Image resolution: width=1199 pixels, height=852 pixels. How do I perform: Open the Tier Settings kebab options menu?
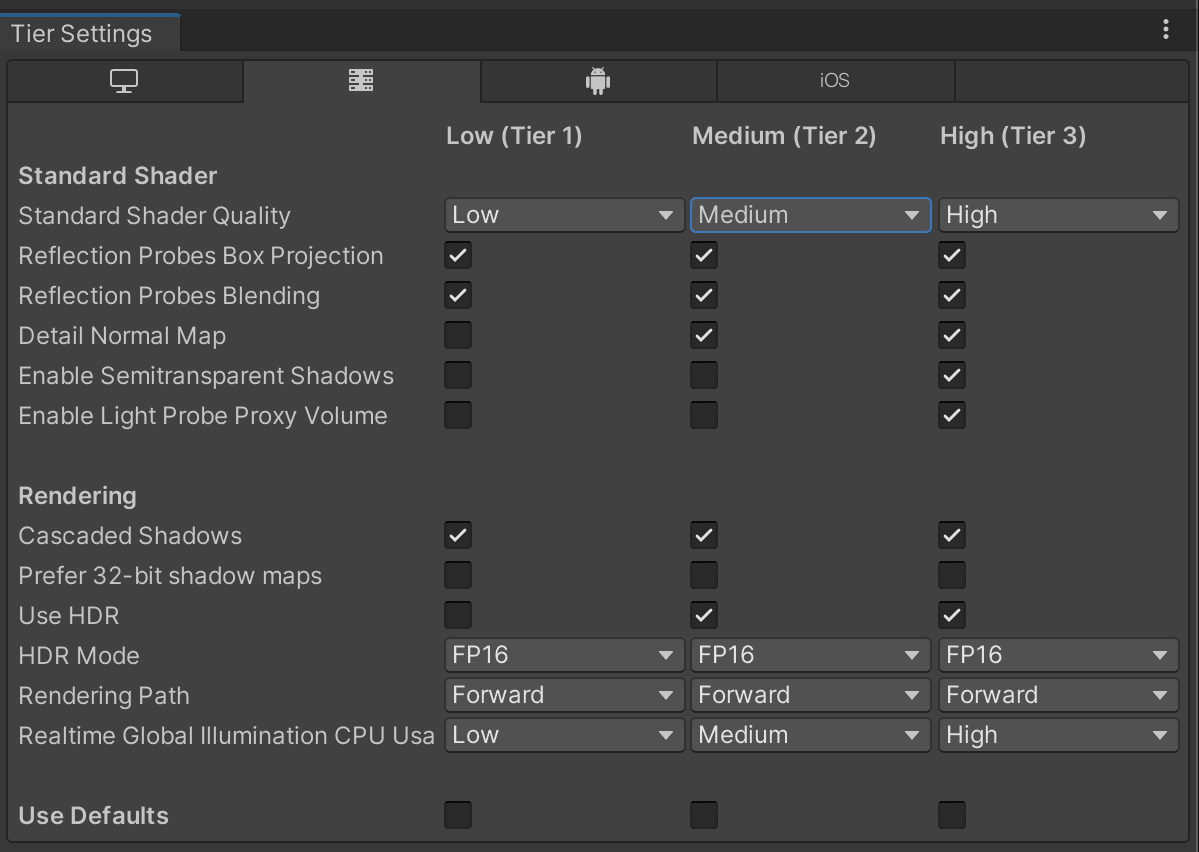coord(1166,30)
